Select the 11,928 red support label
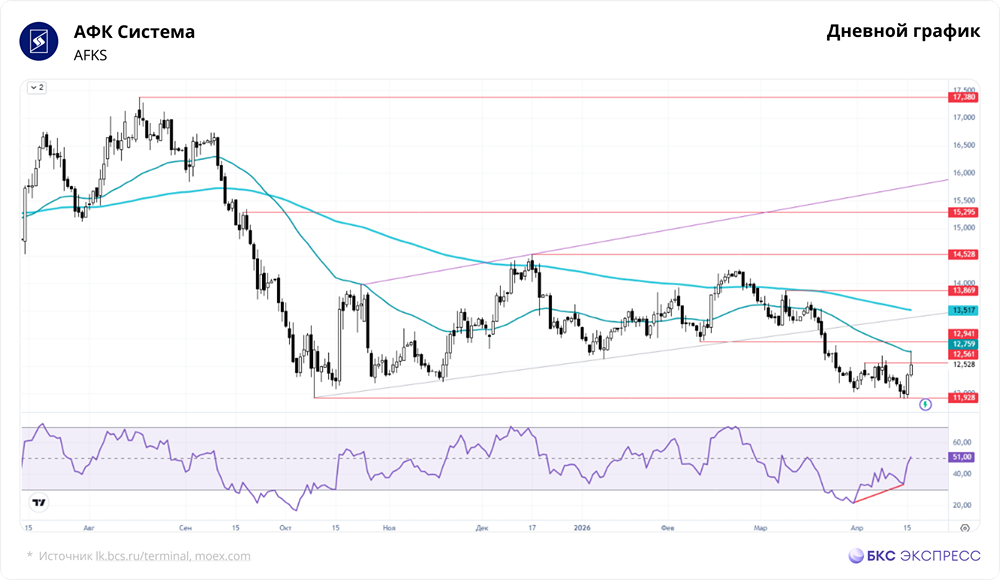Image resolution: width=1000 pixels, height=580 pixels. coord(964,398)
